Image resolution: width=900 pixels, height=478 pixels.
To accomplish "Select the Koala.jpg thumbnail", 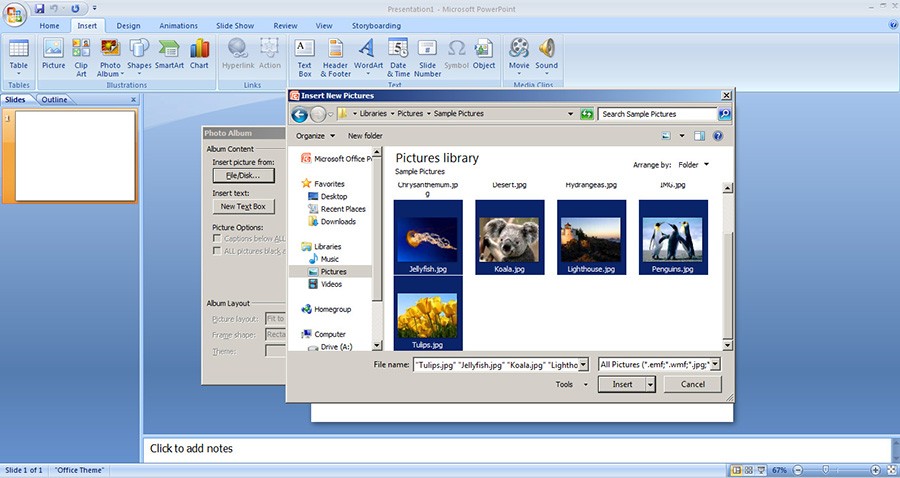I will pos(510,237).
